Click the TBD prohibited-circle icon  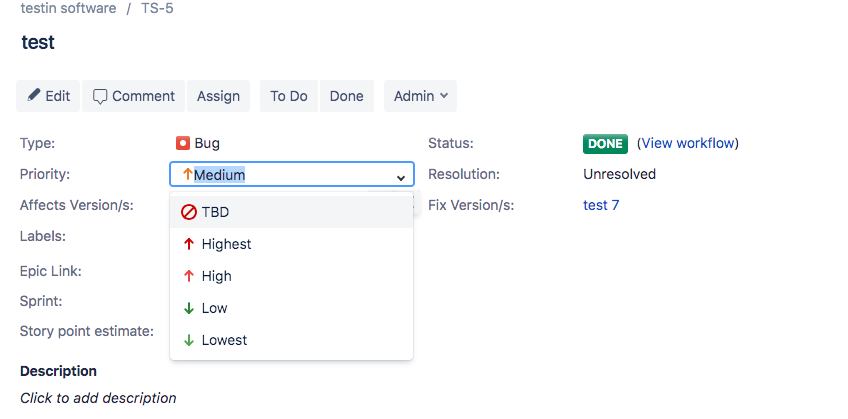tap(188, 212)
